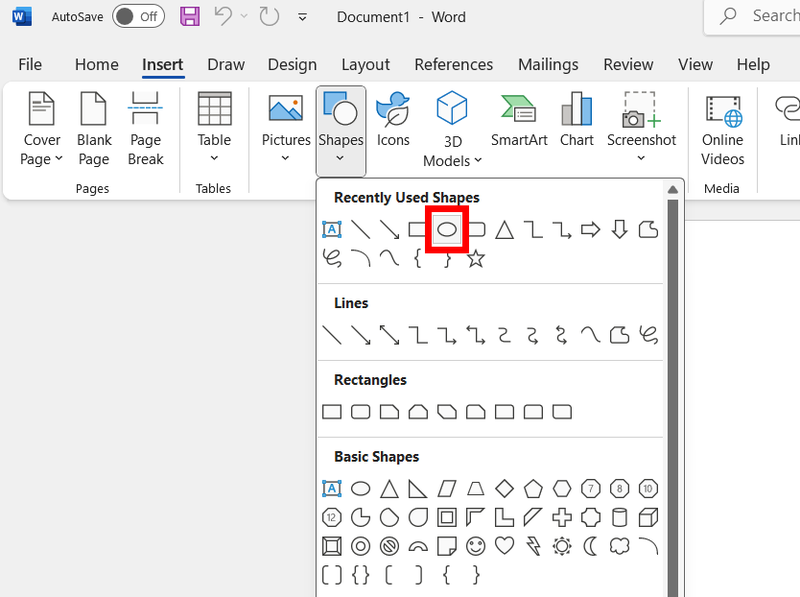This screenshot has width=800, height=597.
Task: Choose the Cross shape in Basic Shapes
Action: point(562,517)
